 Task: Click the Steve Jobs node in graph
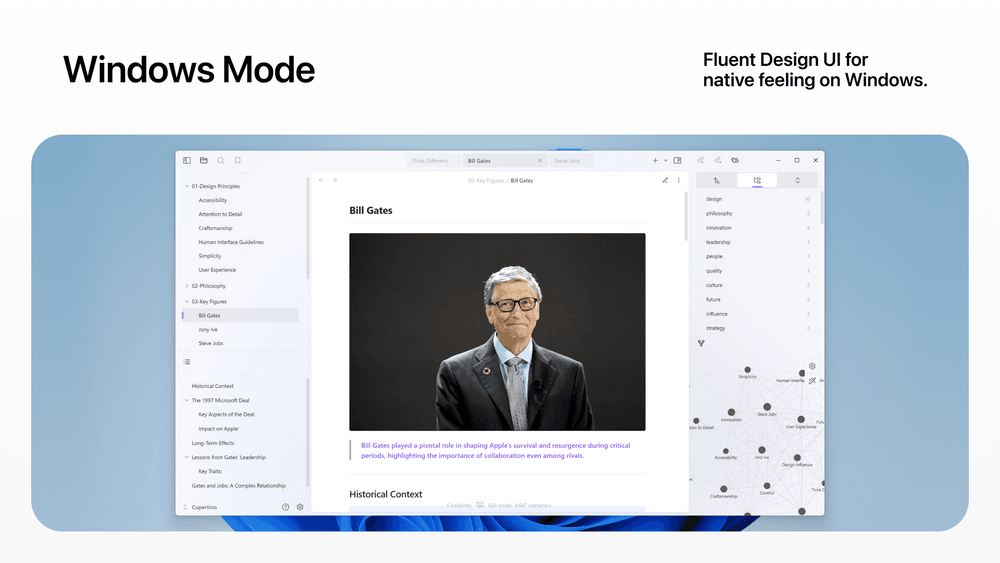[x=767, y=407]
